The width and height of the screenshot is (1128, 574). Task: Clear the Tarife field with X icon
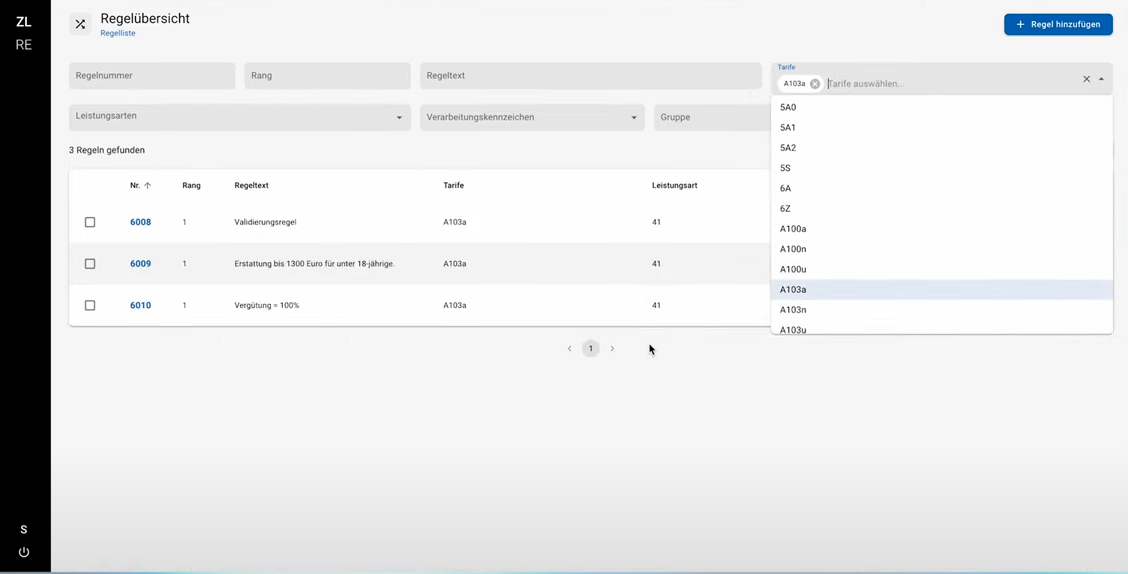[1086, 79]
